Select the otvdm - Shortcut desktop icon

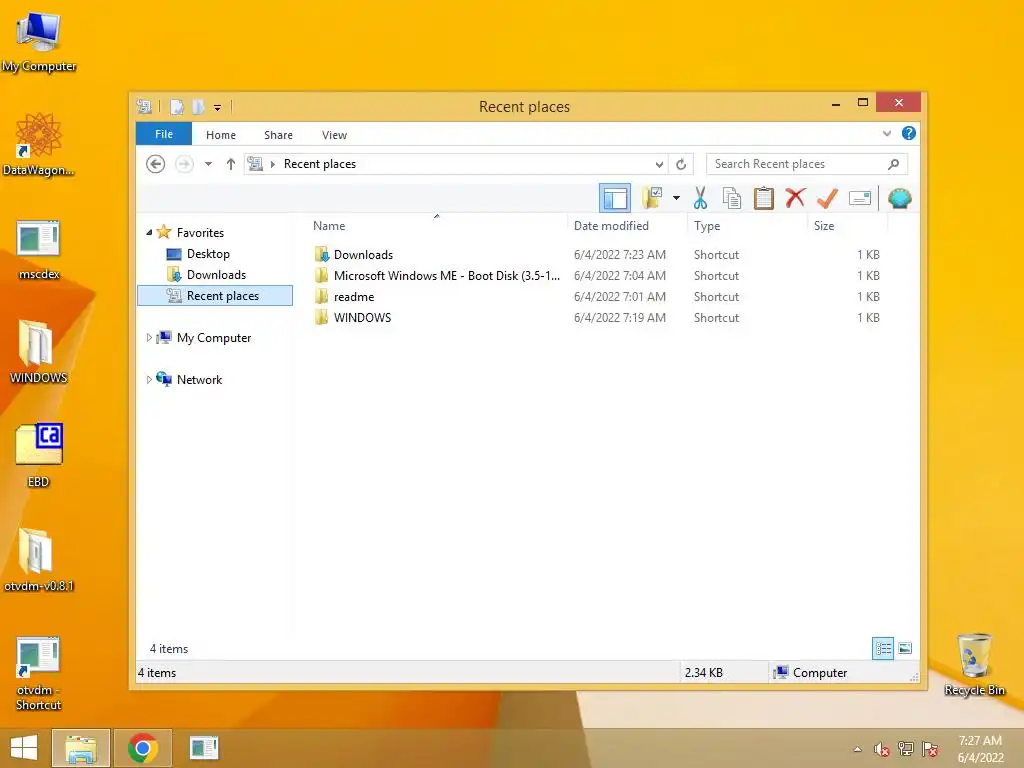click(39, 673)
